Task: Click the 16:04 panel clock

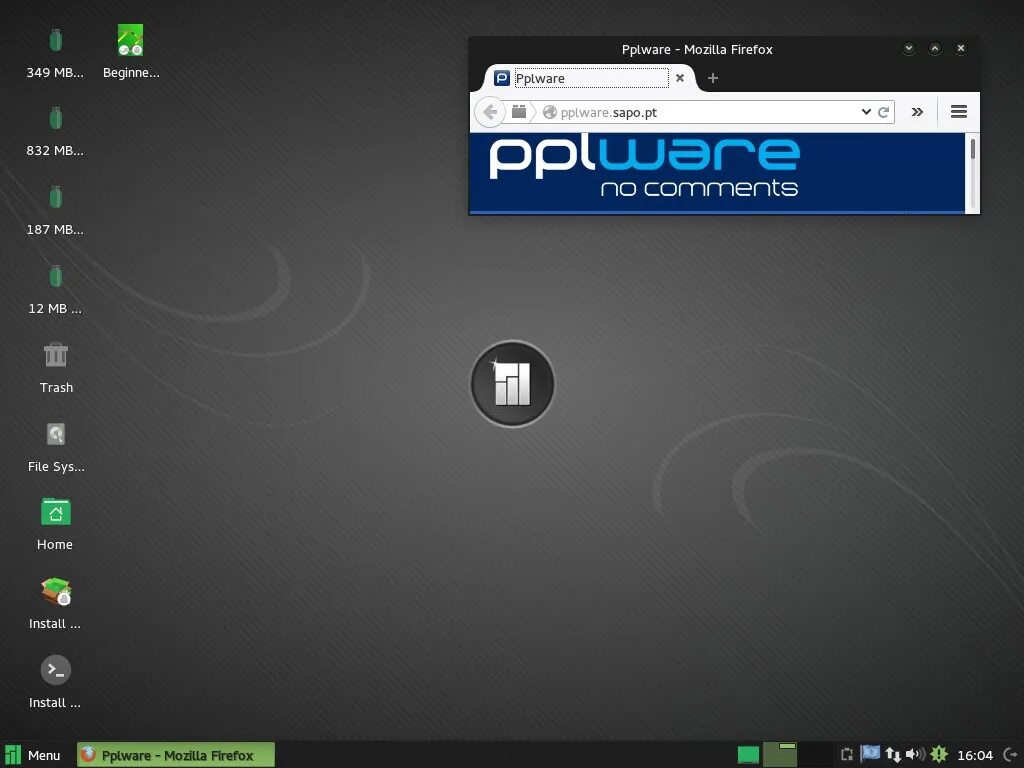Action: 974,755
